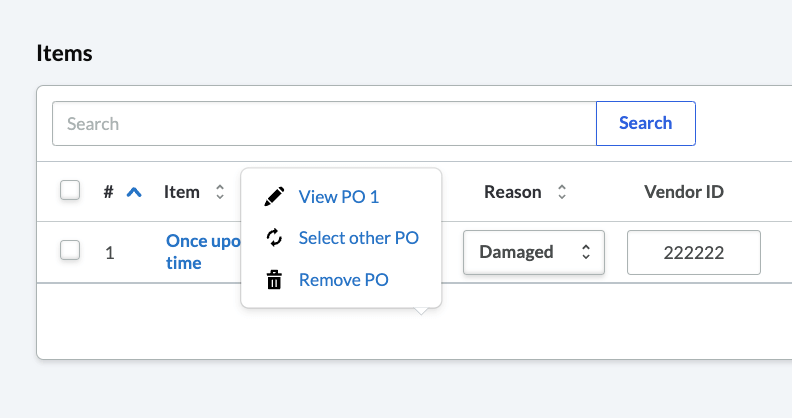
Task: Click the Reason column header label
Action: pyautogui.click(x=512, y=192)
